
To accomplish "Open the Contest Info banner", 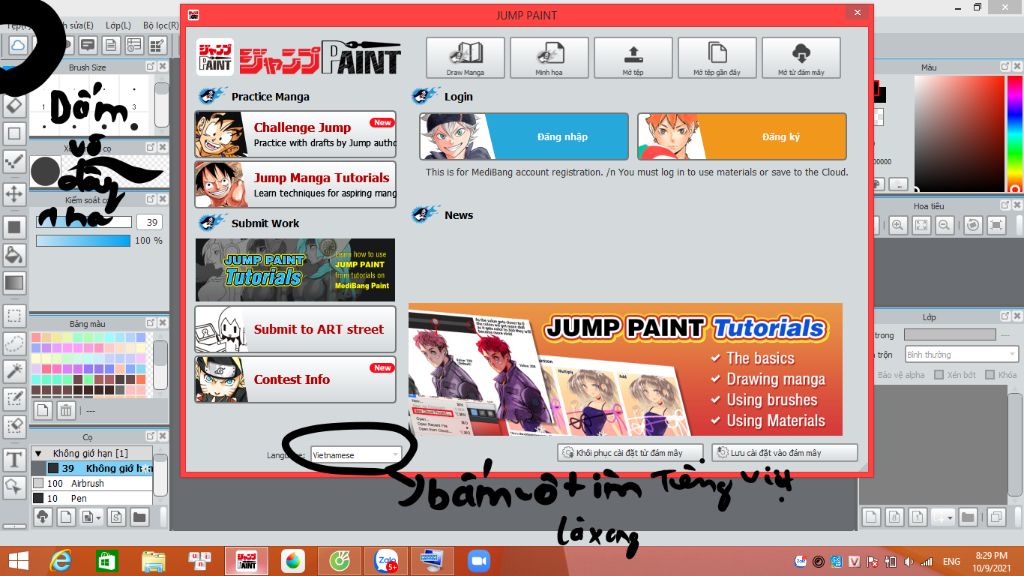I will point(295,379).
